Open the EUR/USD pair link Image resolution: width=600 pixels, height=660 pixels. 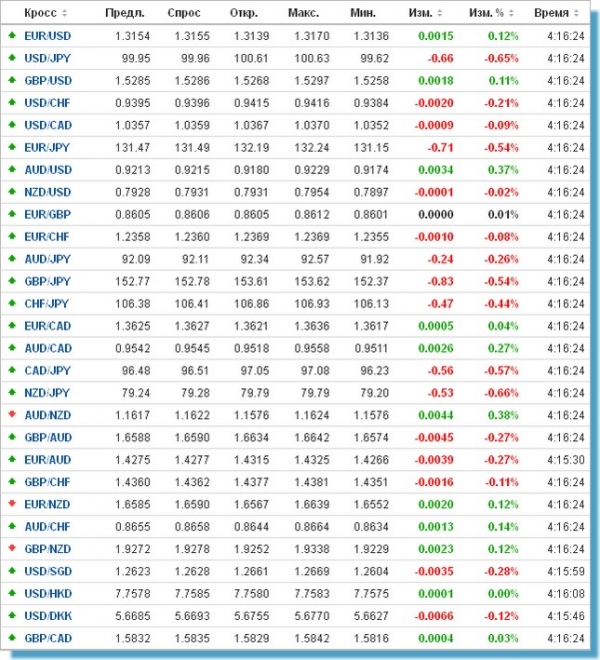48,36
